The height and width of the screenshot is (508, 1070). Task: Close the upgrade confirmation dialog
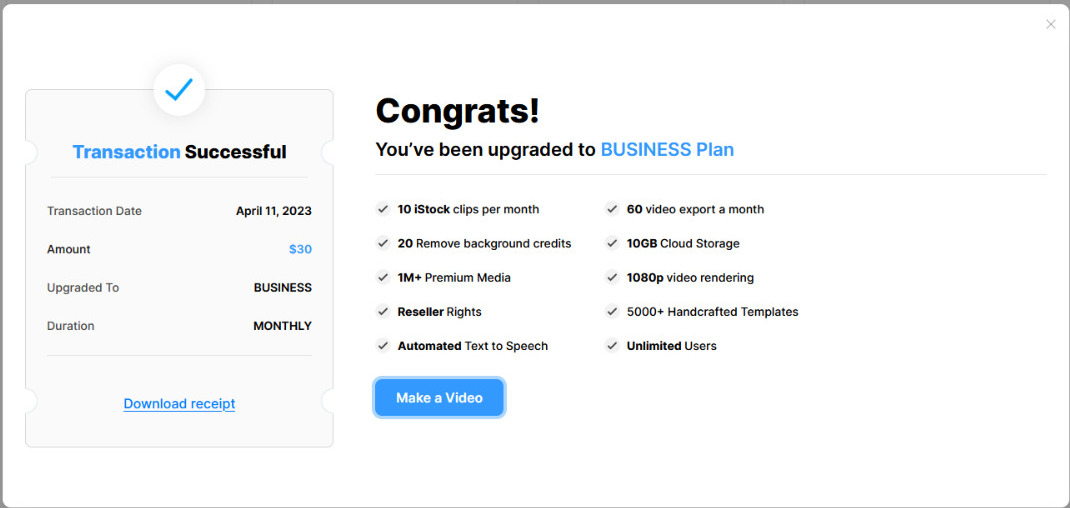pyautogui.click(x=1051, y=25)
